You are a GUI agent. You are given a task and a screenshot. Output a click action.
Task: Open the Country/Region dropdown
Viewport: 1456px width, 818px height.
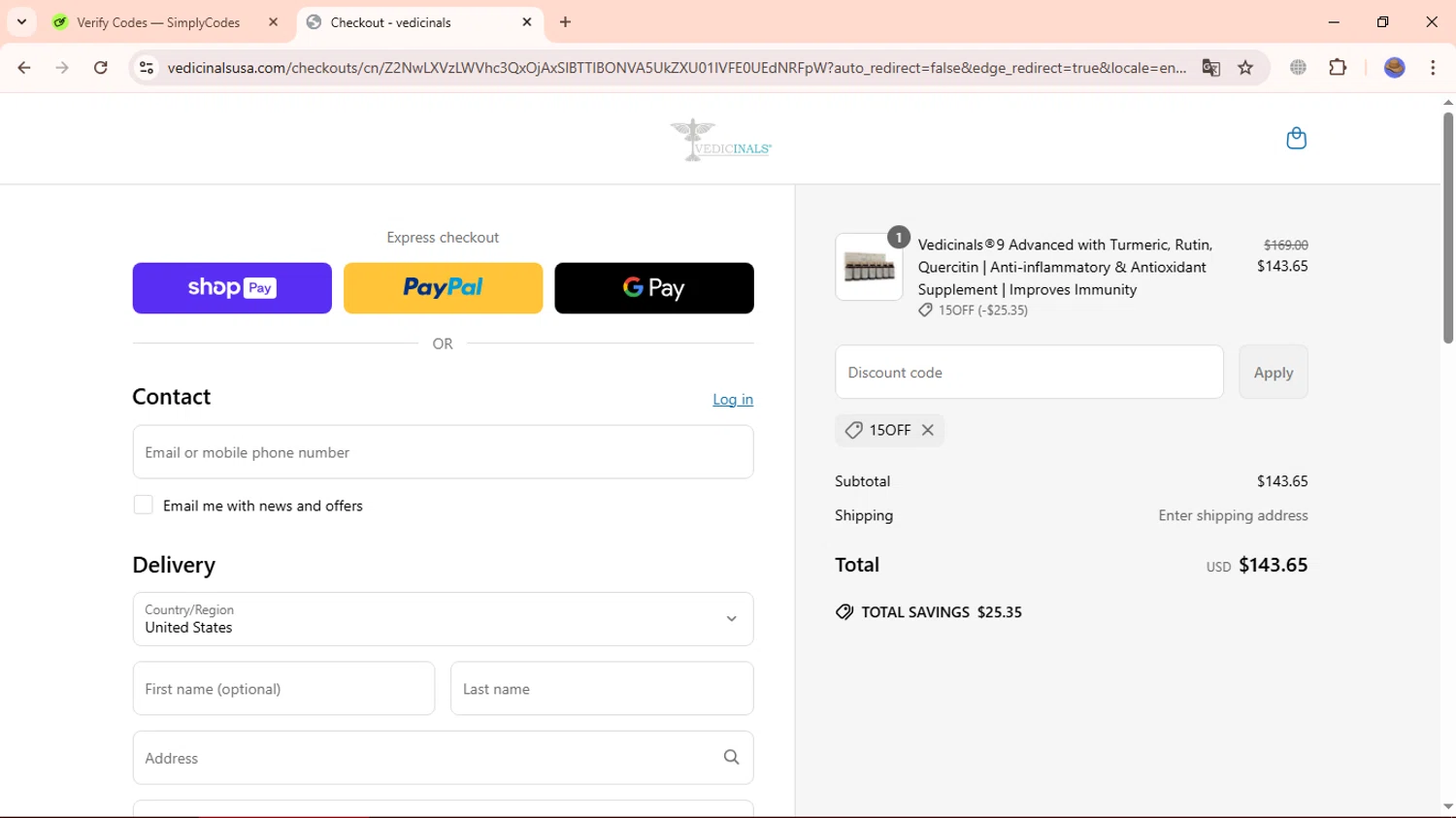point(443,619)
